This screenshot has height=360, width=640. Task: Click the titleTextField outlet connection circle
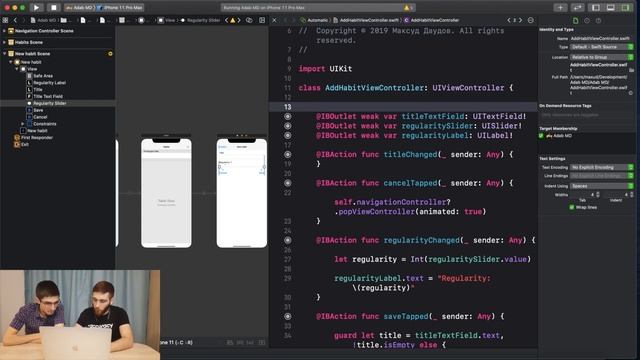(288, 116)
